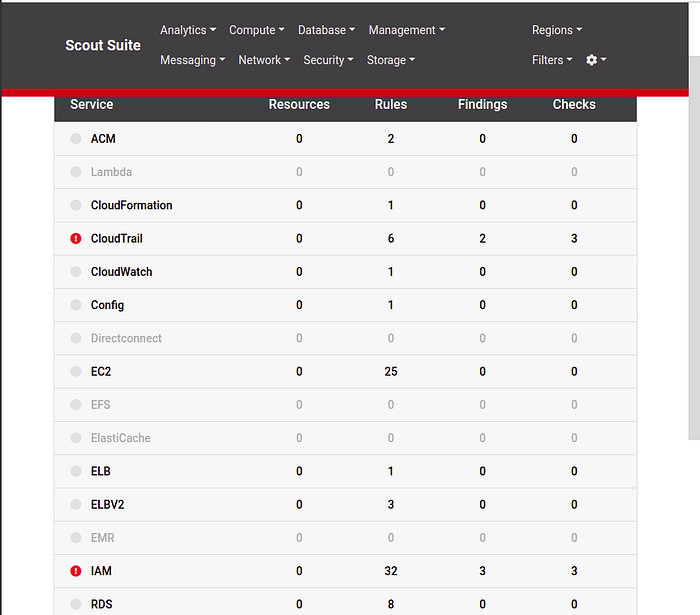Open the Regions dropdown
The image size is (700, 615).
[x=557, y=30]
